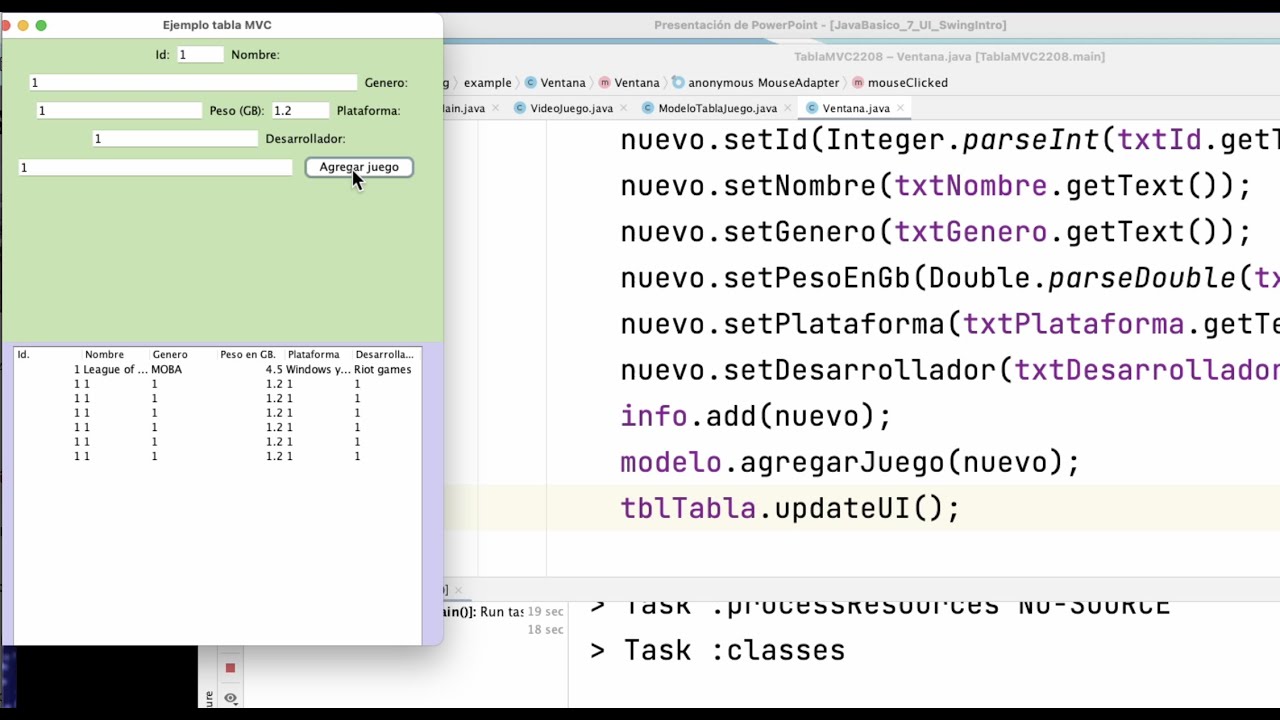1280x720 pixels.
Task: Click the Agregar juego button
Action: tap(359, 167)
